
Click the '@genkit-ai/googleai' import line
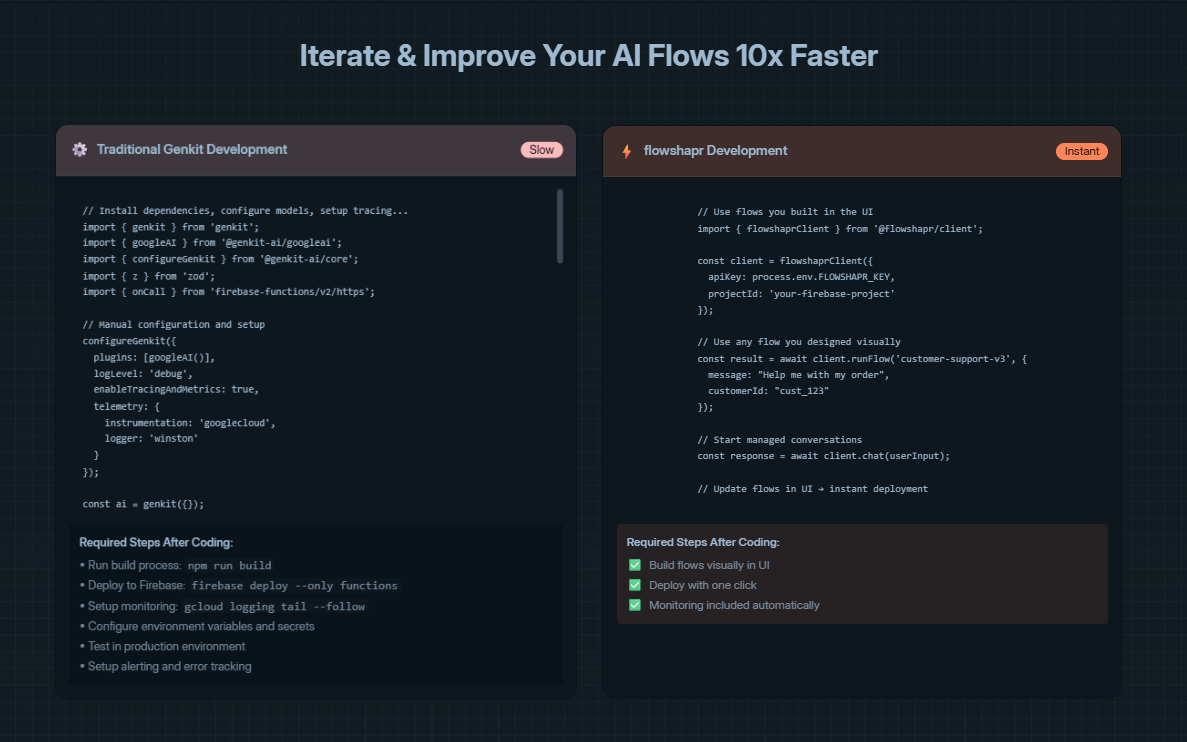[x=213, y=243]
